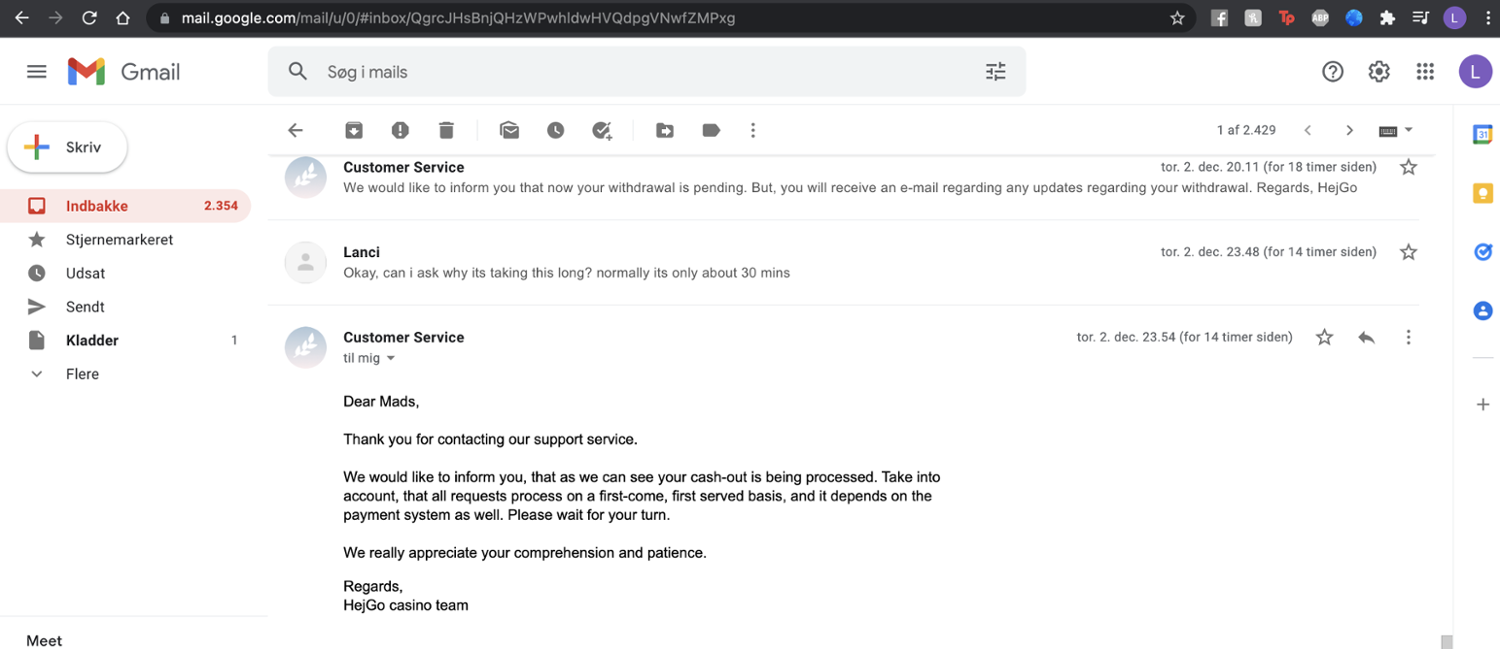This screenshot has width=1500, height=649.
Task: Star the 23.54 Customer Service message
Action: click(x=1324, y=338)
